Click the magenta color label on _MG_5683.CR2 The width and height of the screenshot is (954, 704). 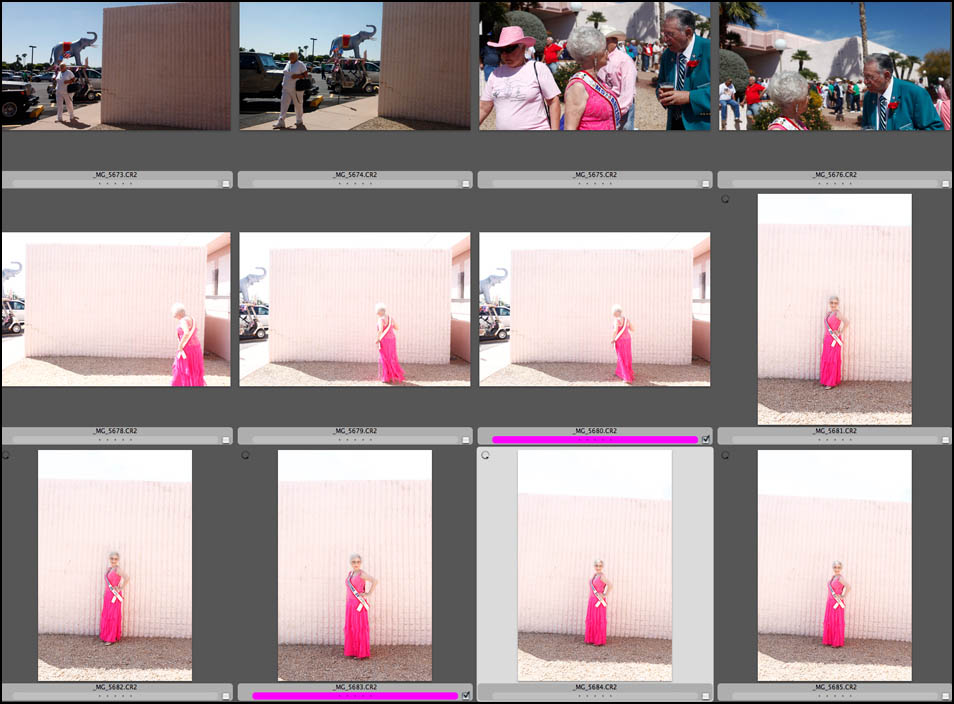[x=355, y=695]
